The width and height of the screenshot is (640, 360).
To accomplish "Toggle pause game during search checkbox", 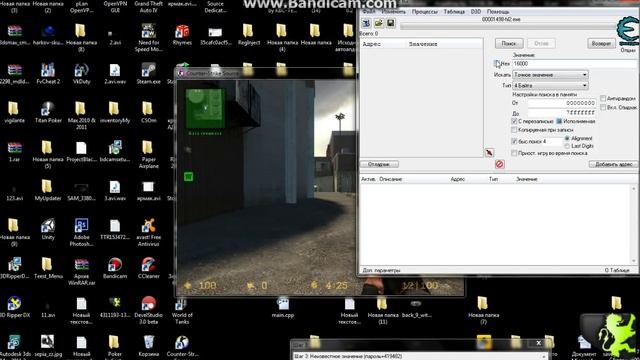I will [514, 153].
